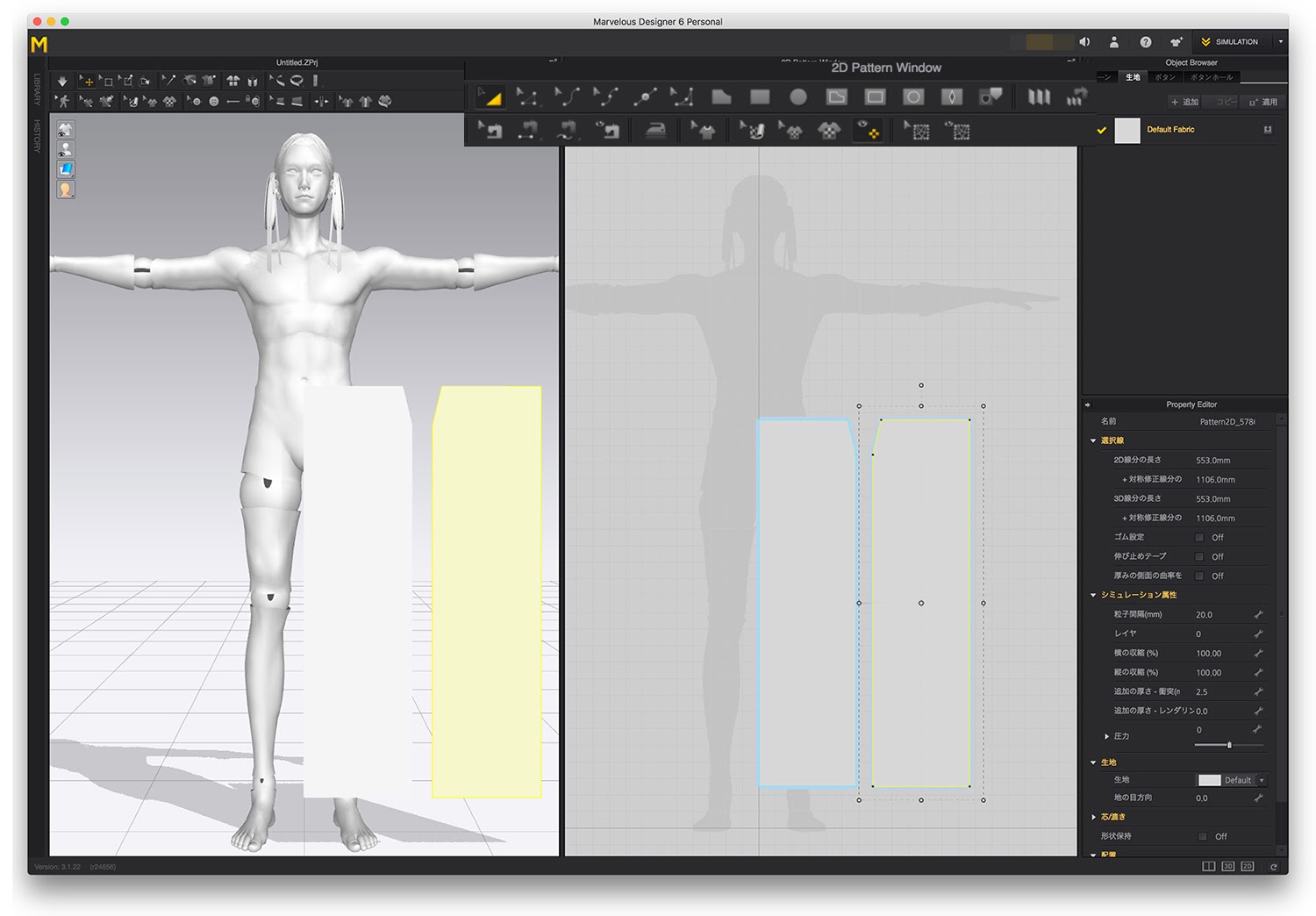Image resolution: width=1316 pixels, height=916 pixels.
Task: Open the LIBRARY side tab
Action: tap(38, 89)
